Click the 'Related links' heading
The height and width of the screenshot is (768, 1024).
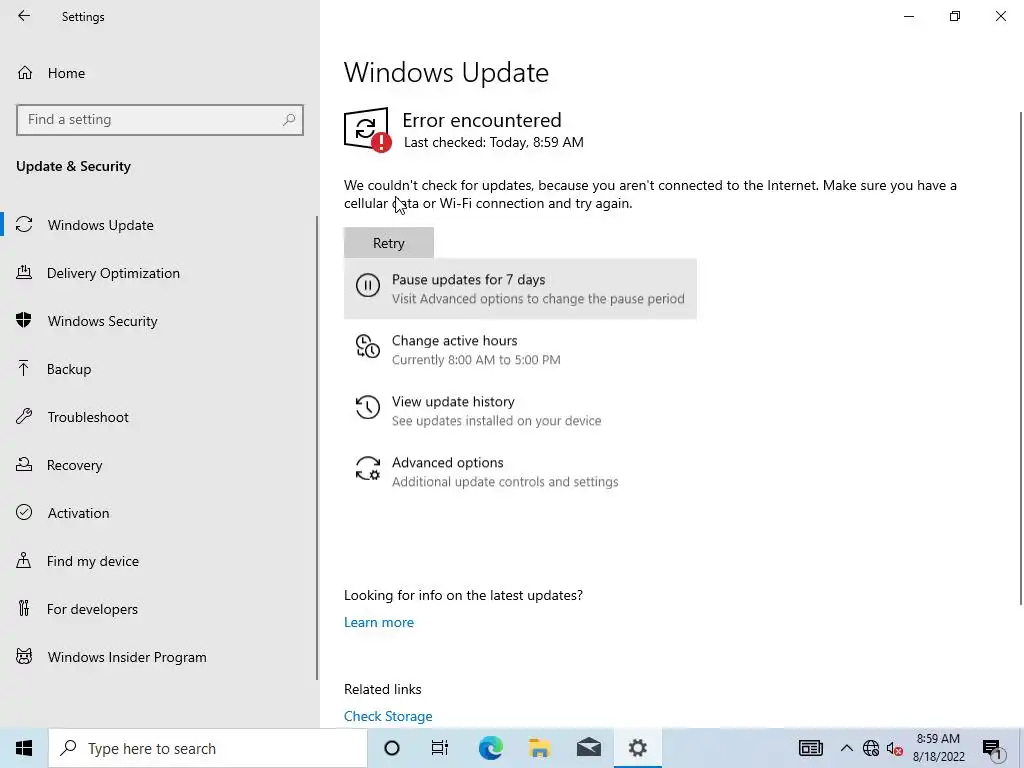(383, 690)
